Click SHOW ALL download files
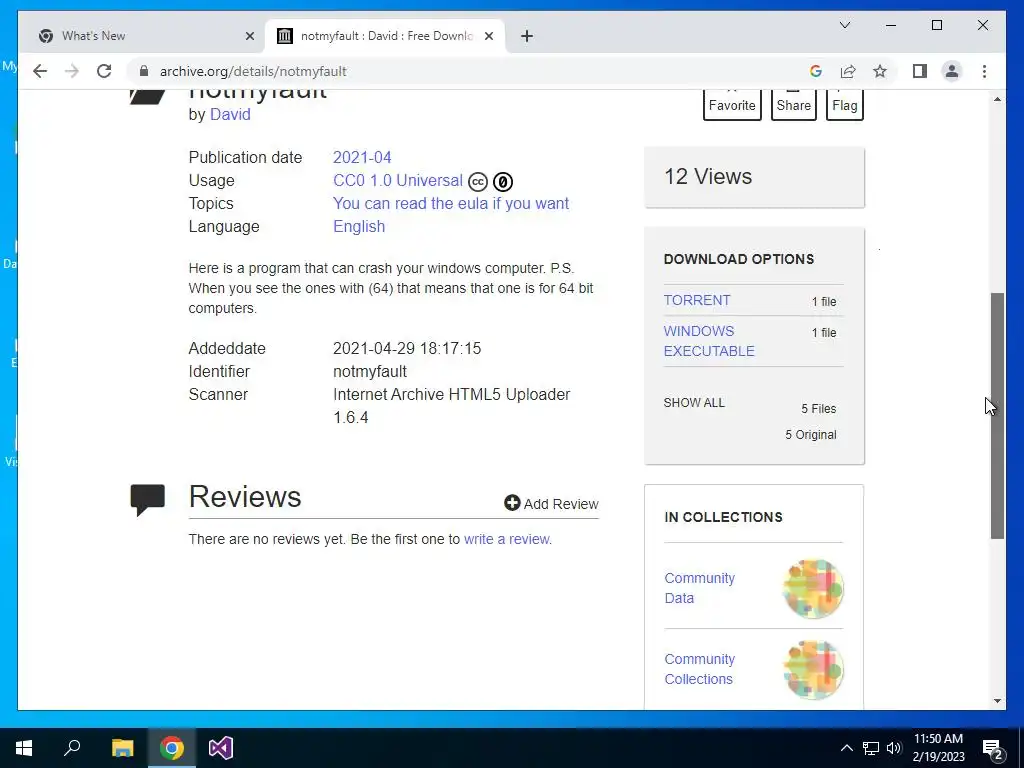This screenshot has height=768, width=1024. 694,403
